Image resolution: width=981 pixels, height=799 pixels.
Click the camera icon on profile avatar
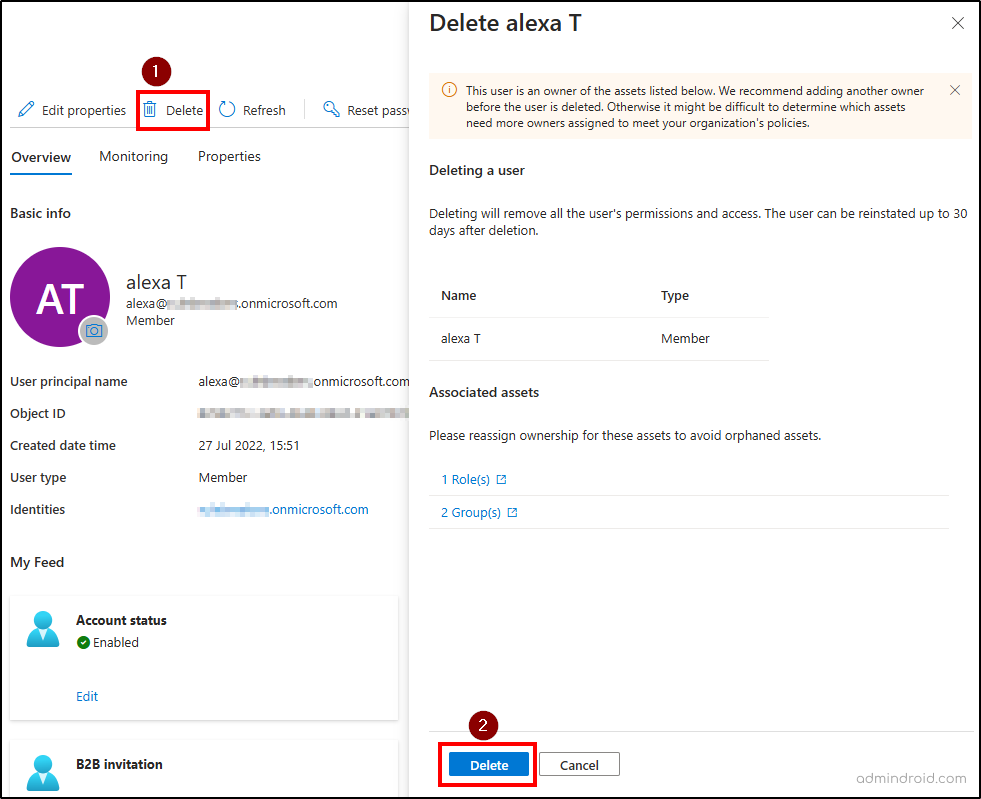94,330
